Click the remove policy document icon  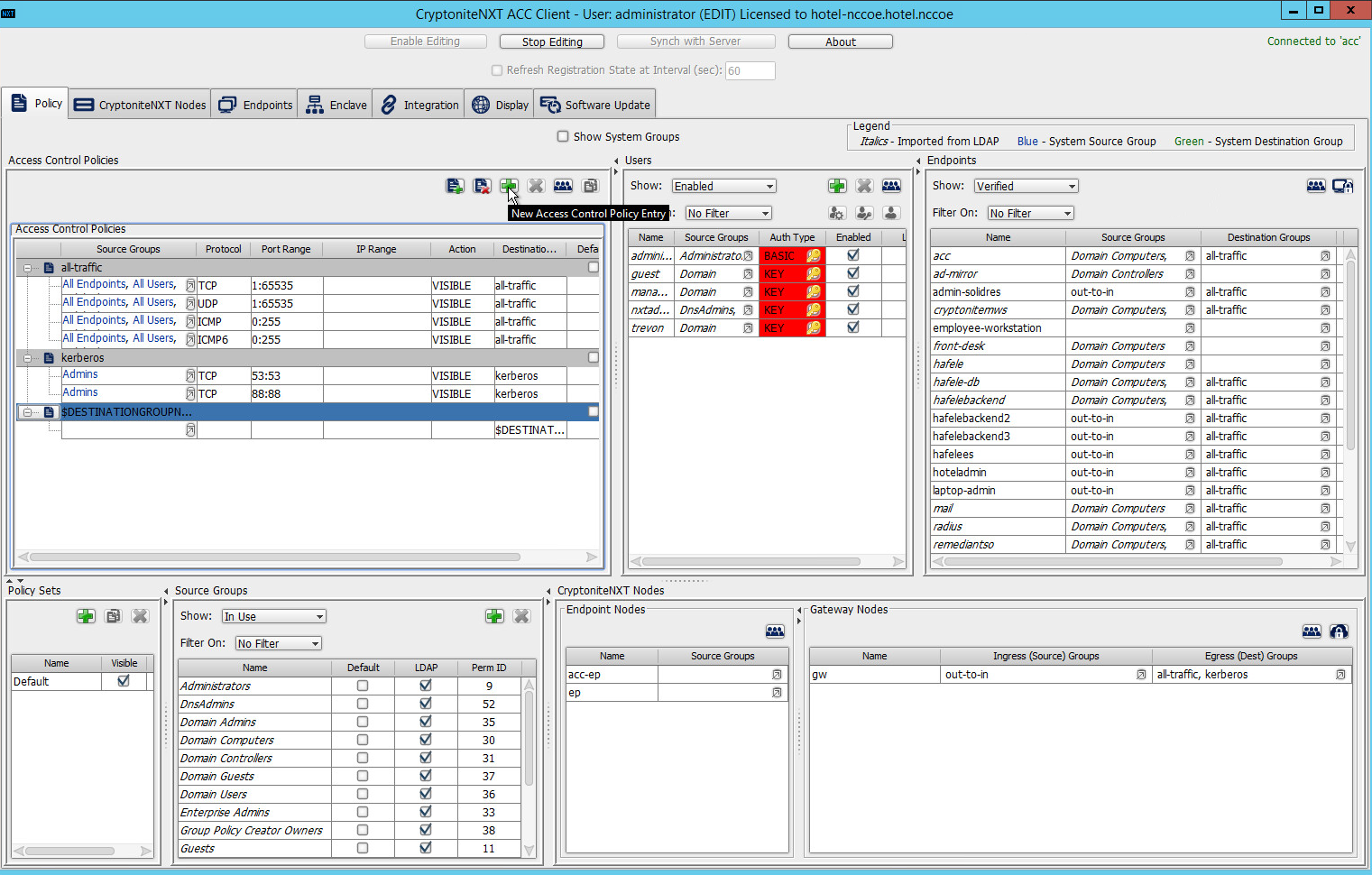point(483,186)
